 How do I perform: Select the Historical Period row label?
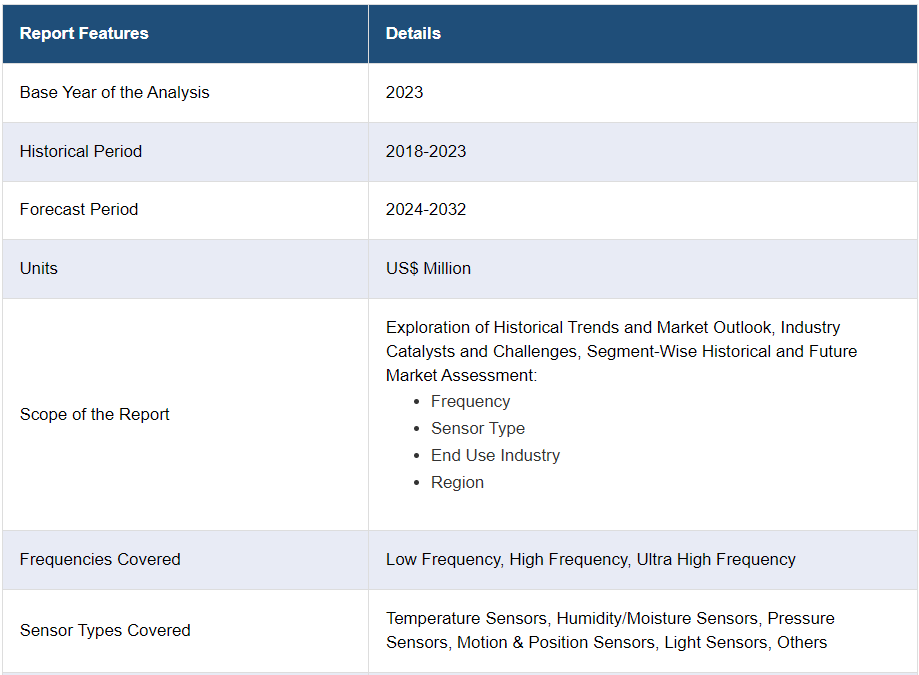(81, 151)
